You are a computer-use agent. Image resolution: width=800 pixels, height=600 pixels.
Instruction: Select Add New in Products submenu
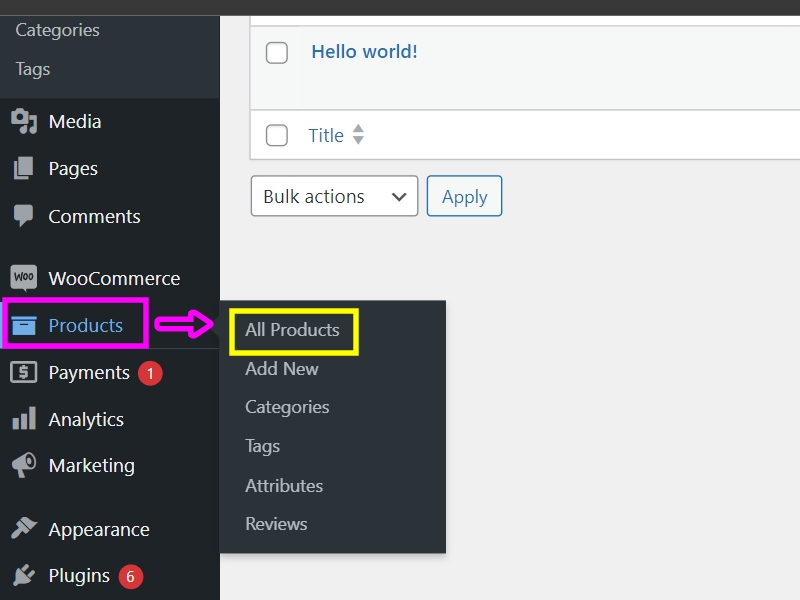(282, 369)
